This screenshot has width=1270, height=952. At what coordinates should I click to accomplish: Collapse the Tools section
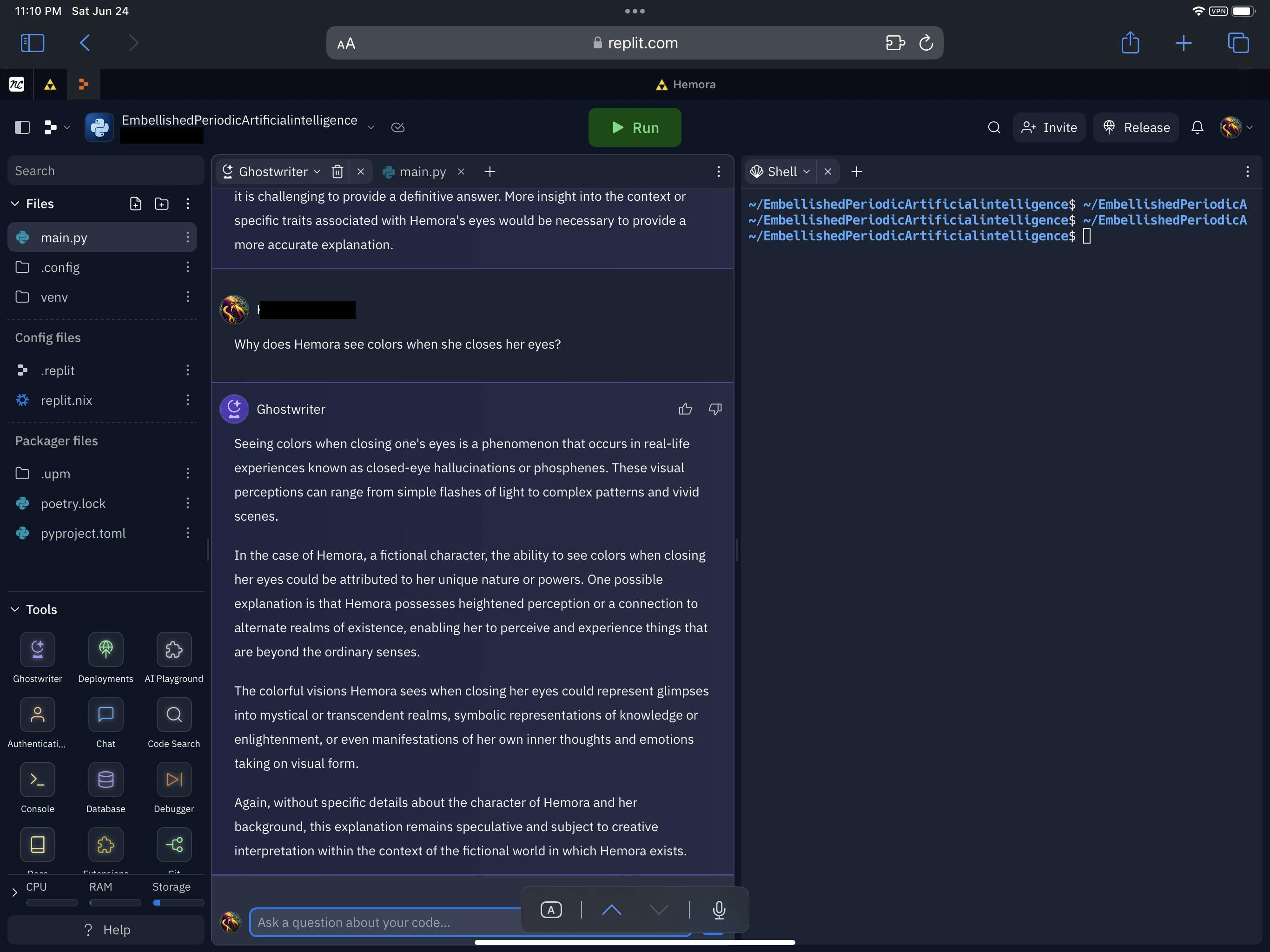pyautogui.click(x=15, y=609)
